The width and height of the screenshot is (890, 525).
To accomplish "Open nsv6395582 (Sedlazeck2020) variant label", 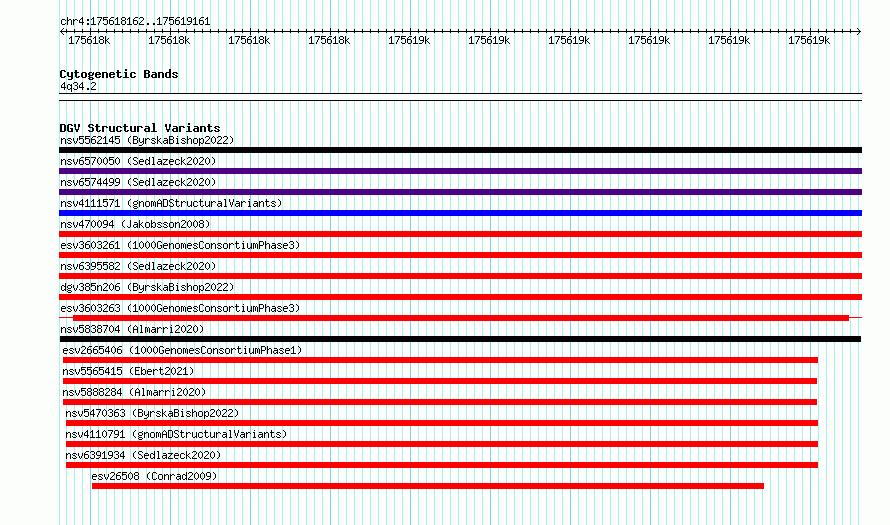I will click(138, 266).
